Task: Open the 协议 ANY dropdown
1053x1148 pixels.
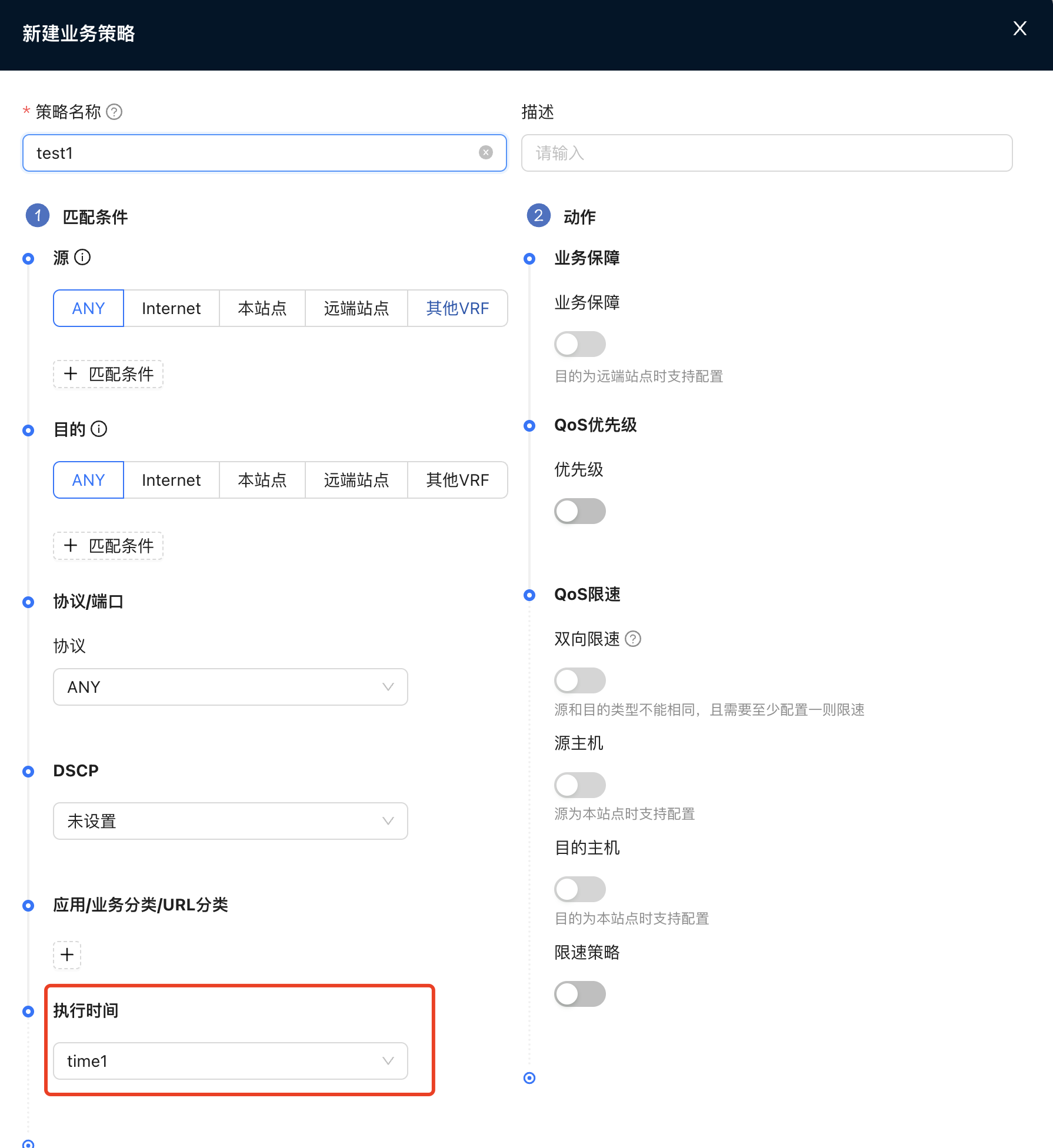Action: point(230,687)
